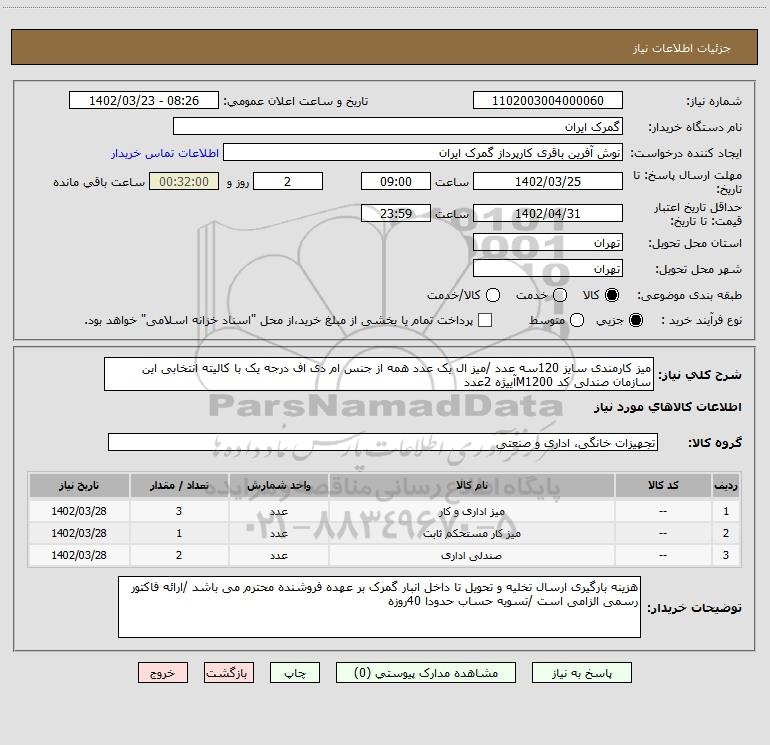Click the میز کار مستحکم ثابت item cell
Viewport: 770px width, 745px height.
click(471, 533)
